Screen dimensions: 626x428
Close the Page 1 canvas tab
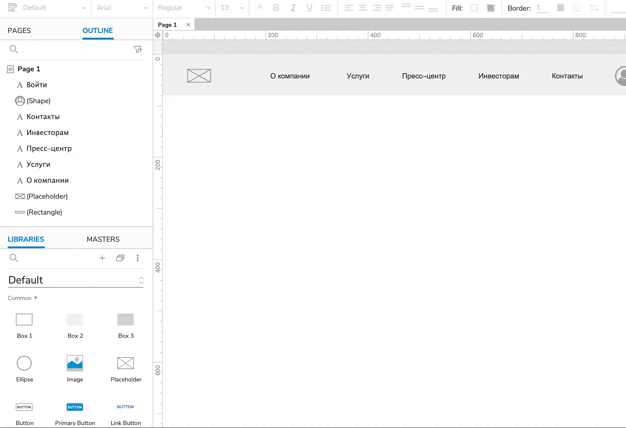coord(188,25)
